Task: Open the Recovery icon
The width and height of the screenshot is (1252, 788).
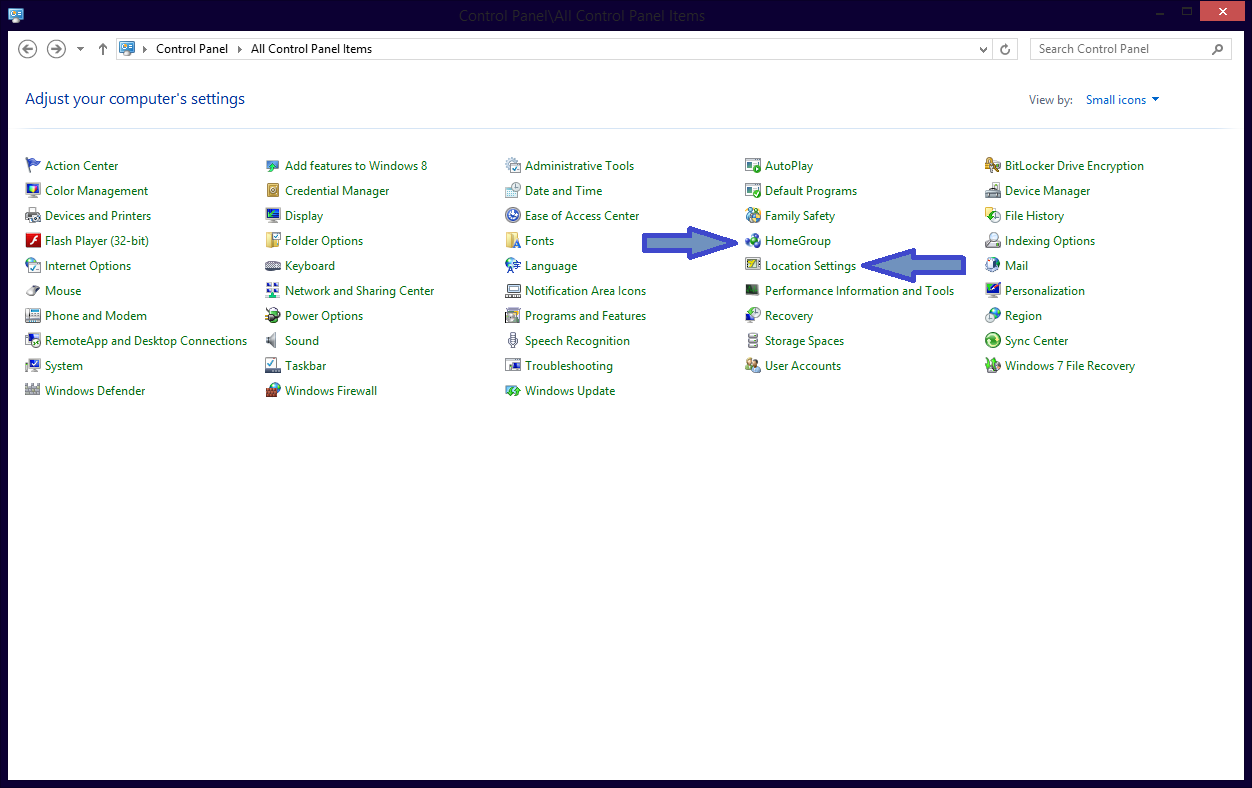Action: pos(753,316)
